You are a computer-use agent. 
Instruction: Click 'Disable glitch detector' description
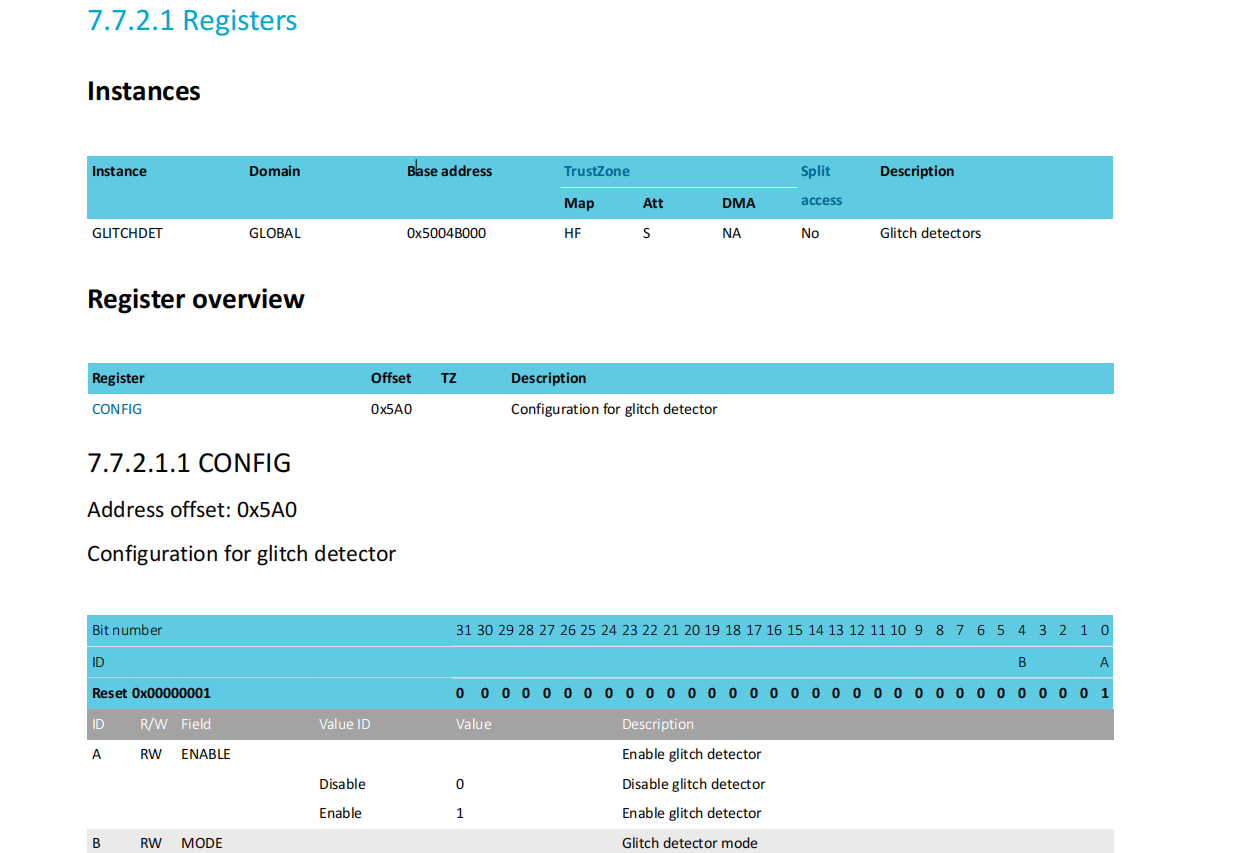tap(694, 784)
